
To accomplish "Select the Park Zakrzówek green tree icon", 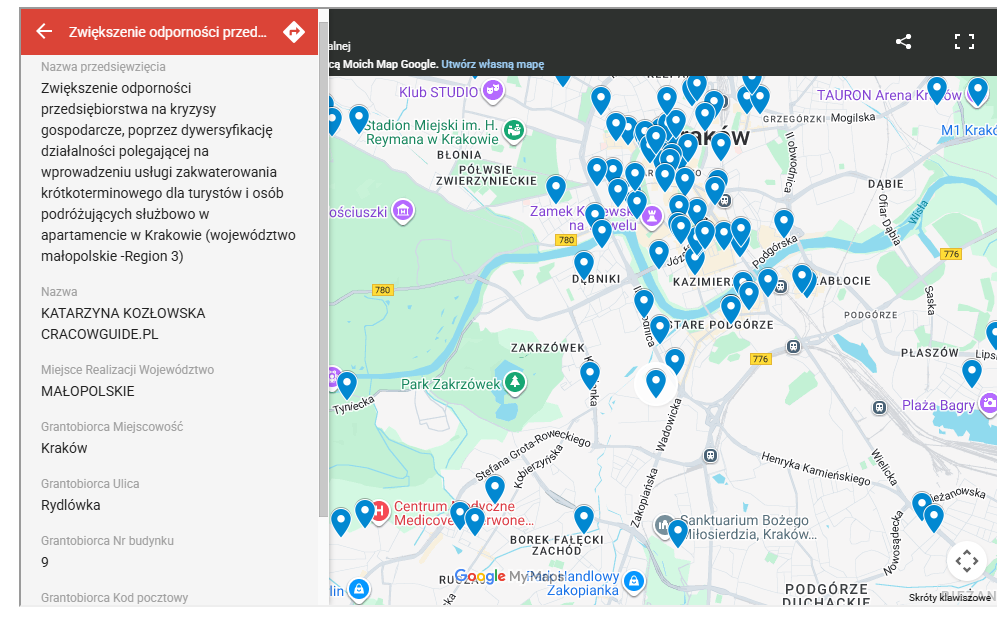I will coord(514,383).
